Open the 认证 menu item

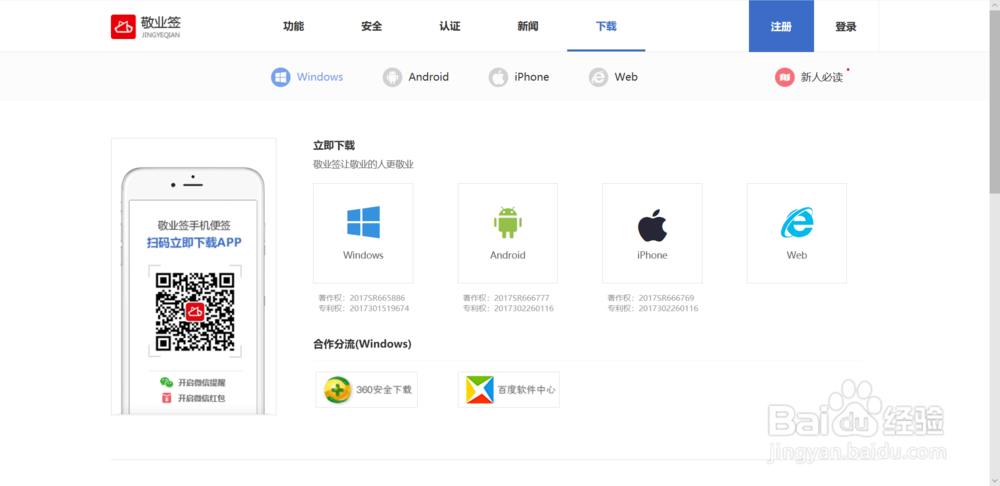point(450,27)
